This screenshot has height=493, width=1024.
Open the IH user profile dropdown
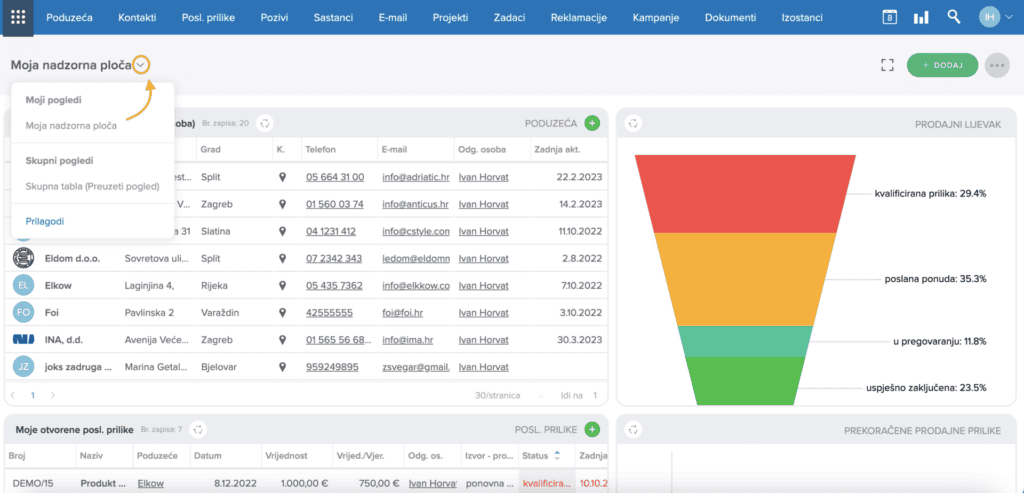[x=996, y=18]
